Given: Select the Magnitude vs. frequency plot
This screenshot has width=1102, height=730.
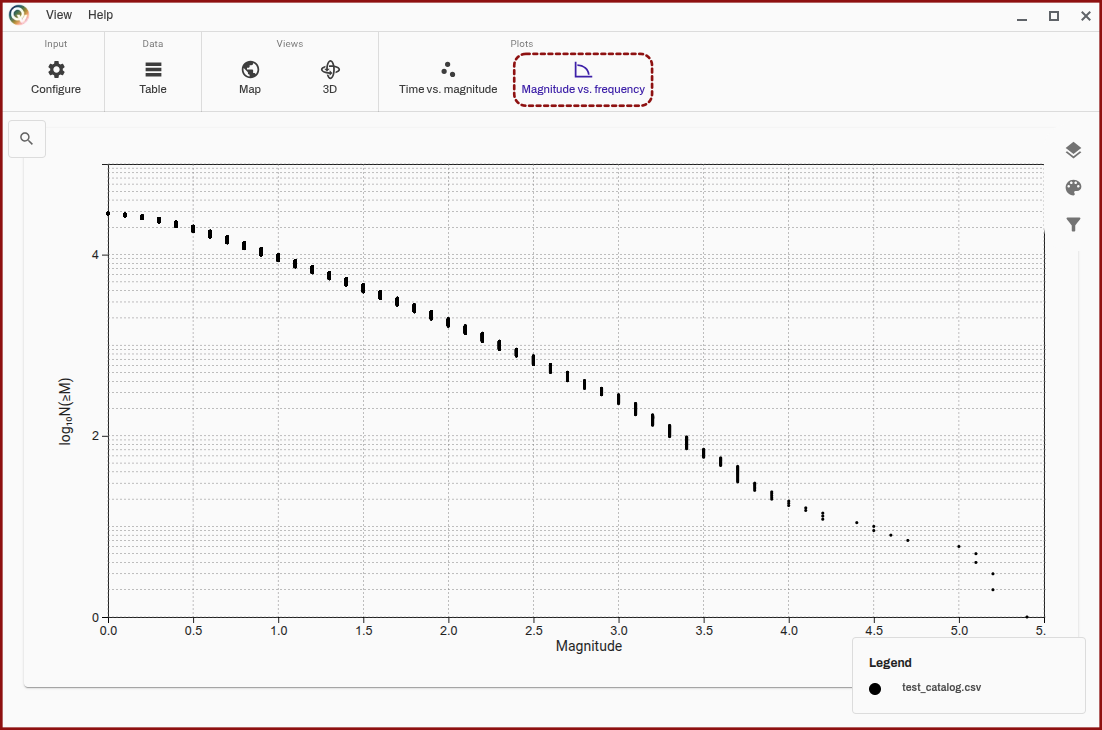Looking at the screenshot, I should (x=583, y=79).
